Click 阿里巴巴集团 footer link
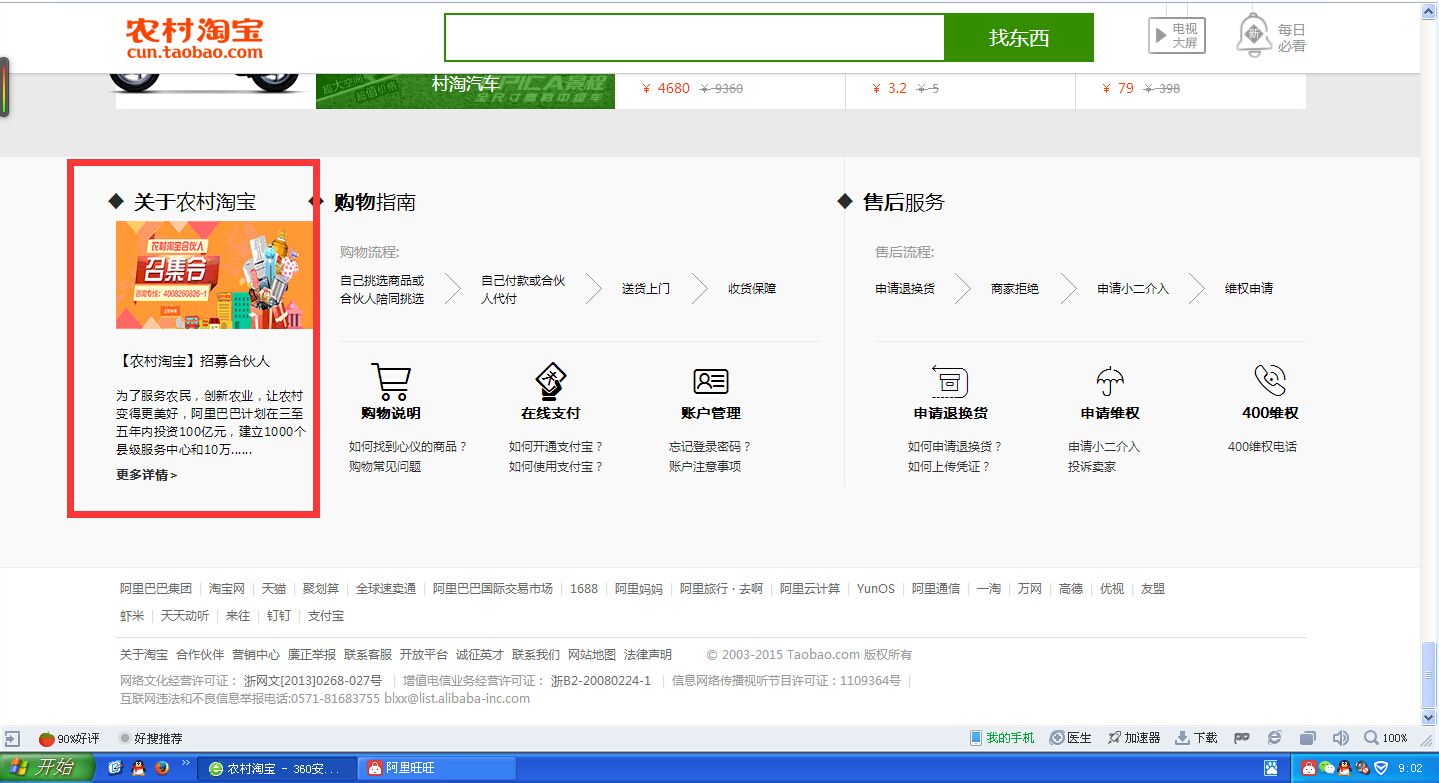This screenshot has height=783, width=1439. click(156, 589)
